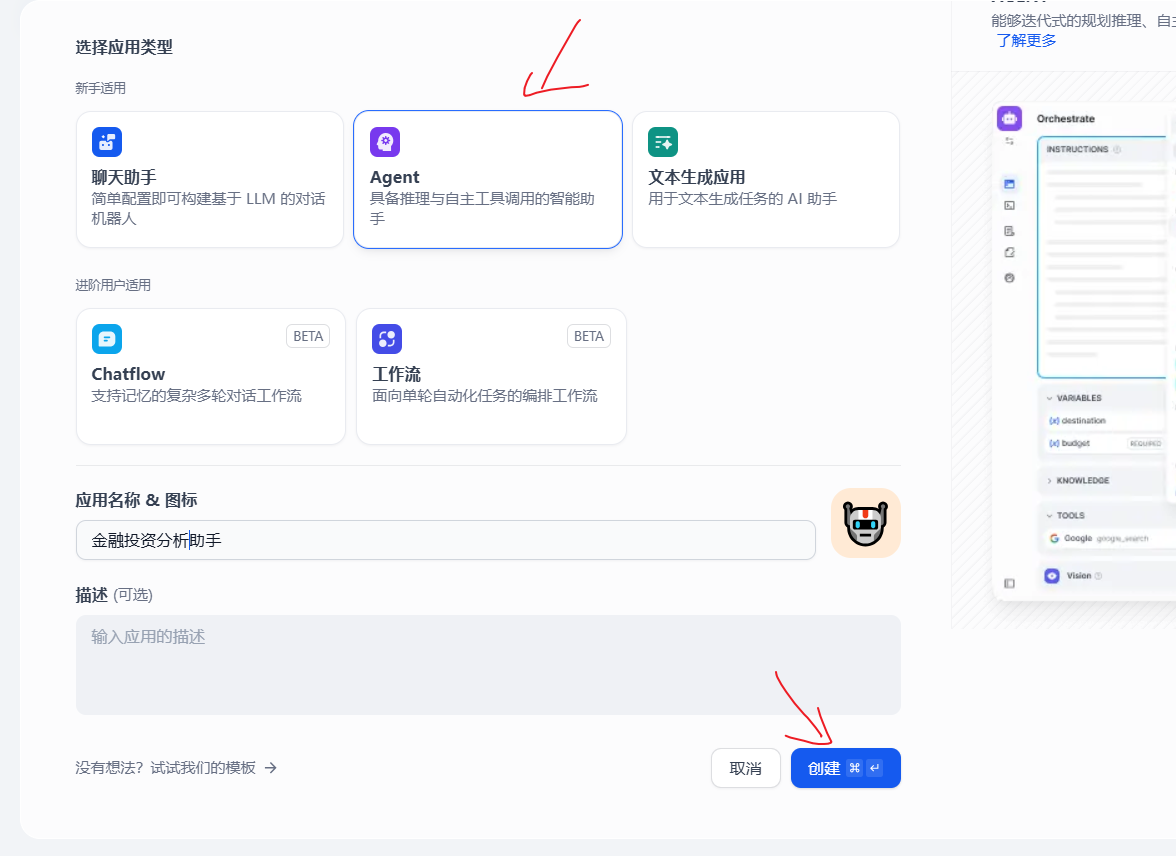This screenshot has height=856, width=1176.
Task: Choose the Chatflow app type card
Action: click(210, 377)
